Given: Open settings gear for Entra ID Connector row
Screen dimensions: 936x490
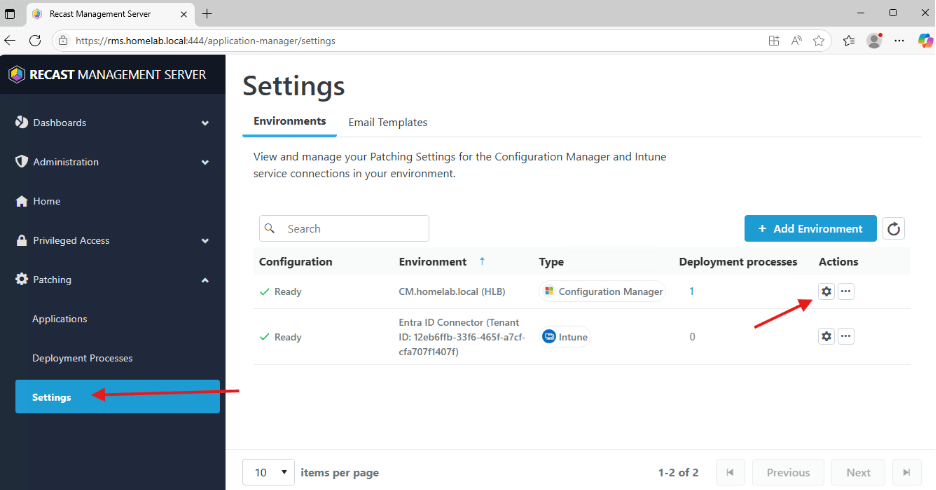Looking at the screenshot, I should coord(826,337).
